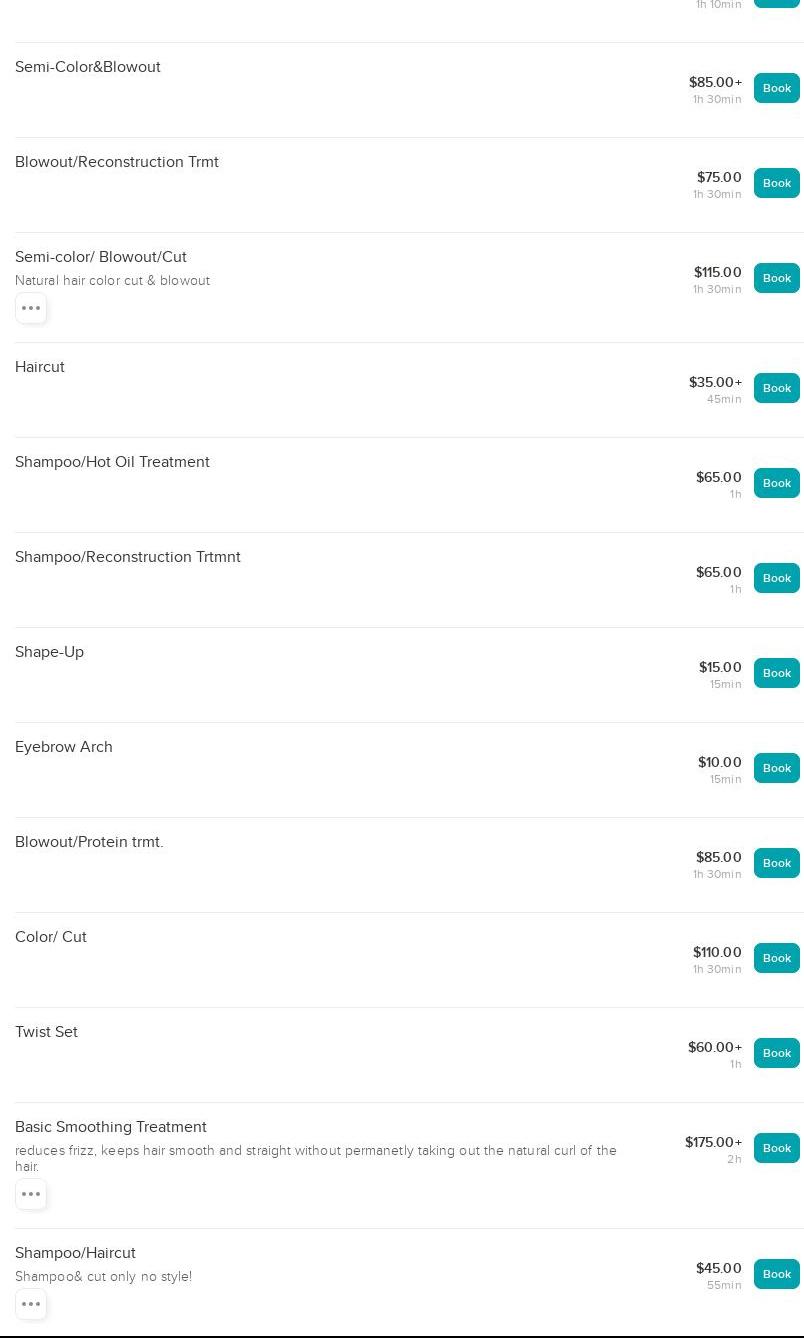The height and width of the screenshot is (1338, 804).
Task: Book the Eyebrow Arch service
Action: click(x=776, y=768)
